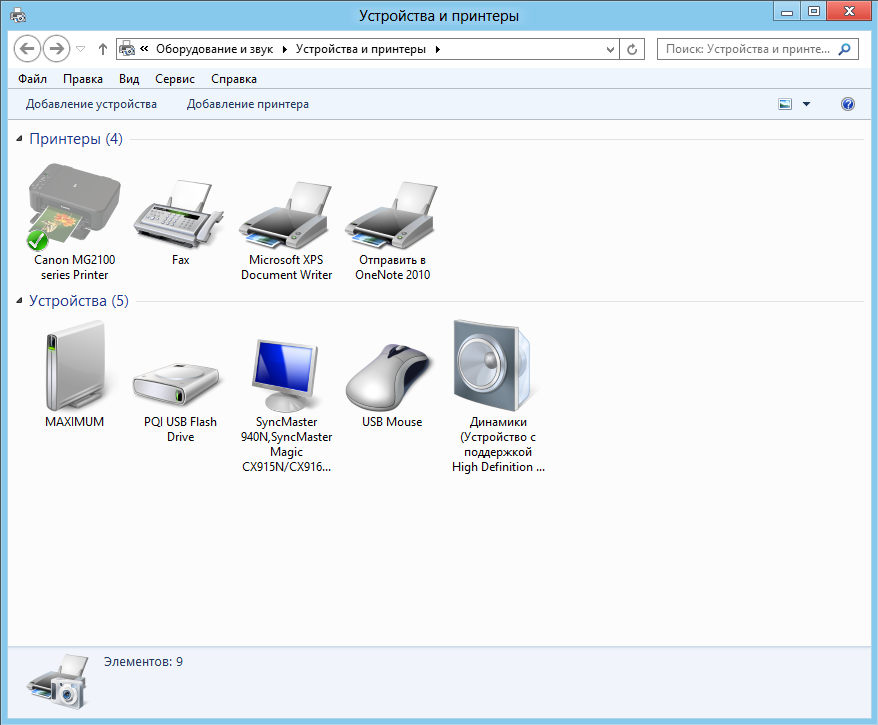The width and height of the screenshot is (878, 725).
Task: Click the Элементов: 9 status text
Action: point(143,662)
